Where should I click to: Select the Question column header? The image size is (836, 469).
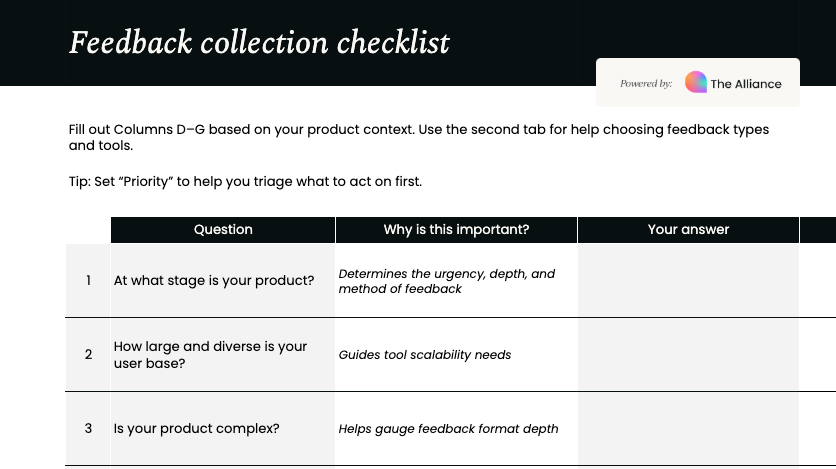pos(223,230)
